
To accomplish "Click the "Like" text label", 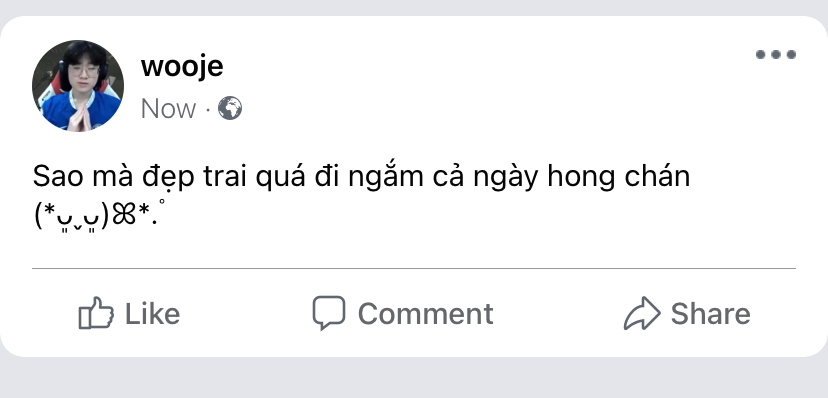I will [x=152, y=314].
